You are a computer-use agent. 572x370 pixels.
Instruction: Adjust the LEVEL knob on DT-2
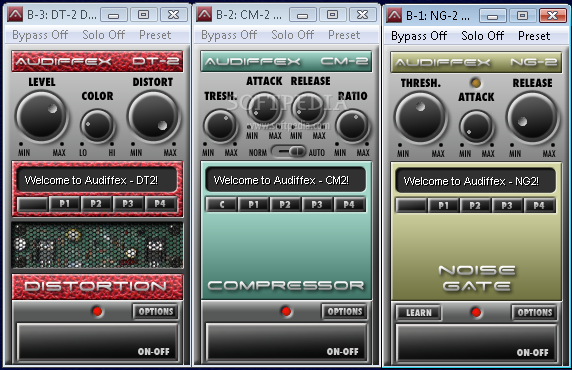(42, 116)
